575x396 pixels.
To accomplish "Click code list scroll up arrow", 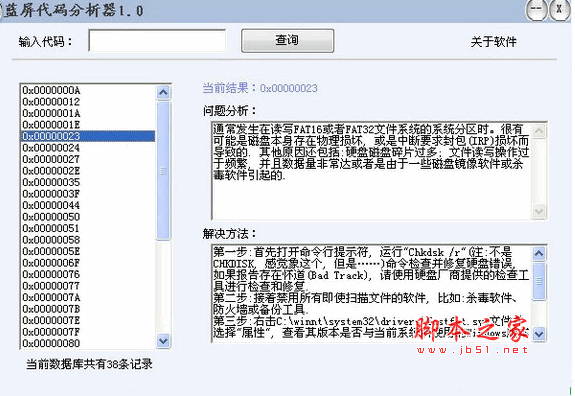I will pos(163,92).
